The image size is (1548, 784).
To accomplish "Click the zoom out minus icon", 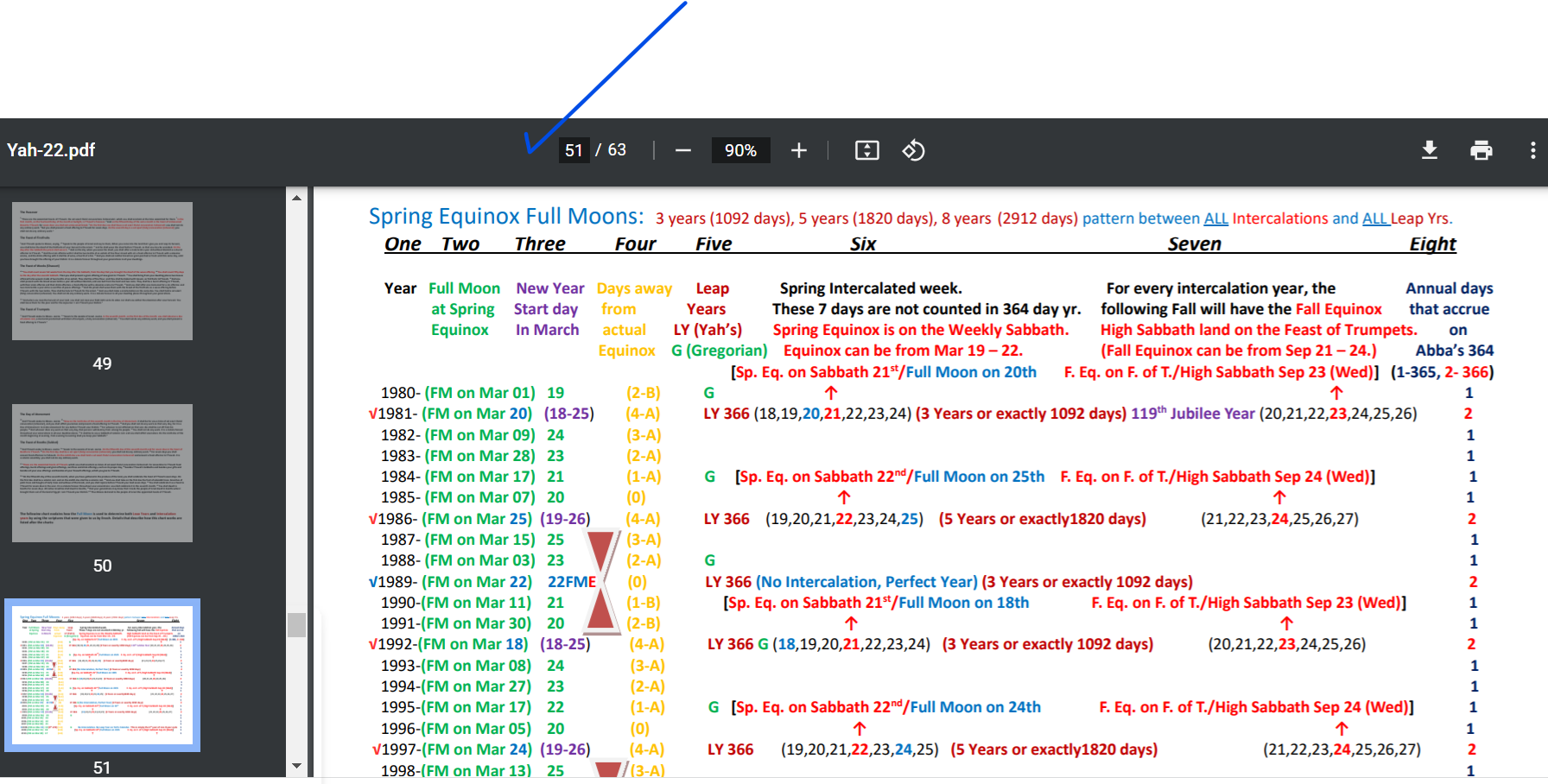I will pos(683,150).
